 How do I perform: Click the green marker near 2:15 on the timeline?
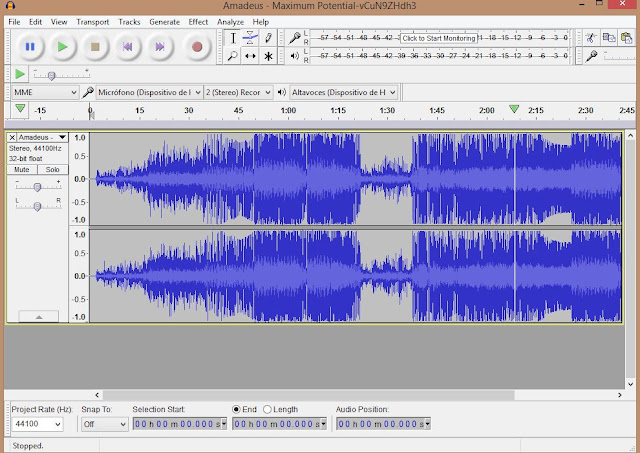pos(514,109)
